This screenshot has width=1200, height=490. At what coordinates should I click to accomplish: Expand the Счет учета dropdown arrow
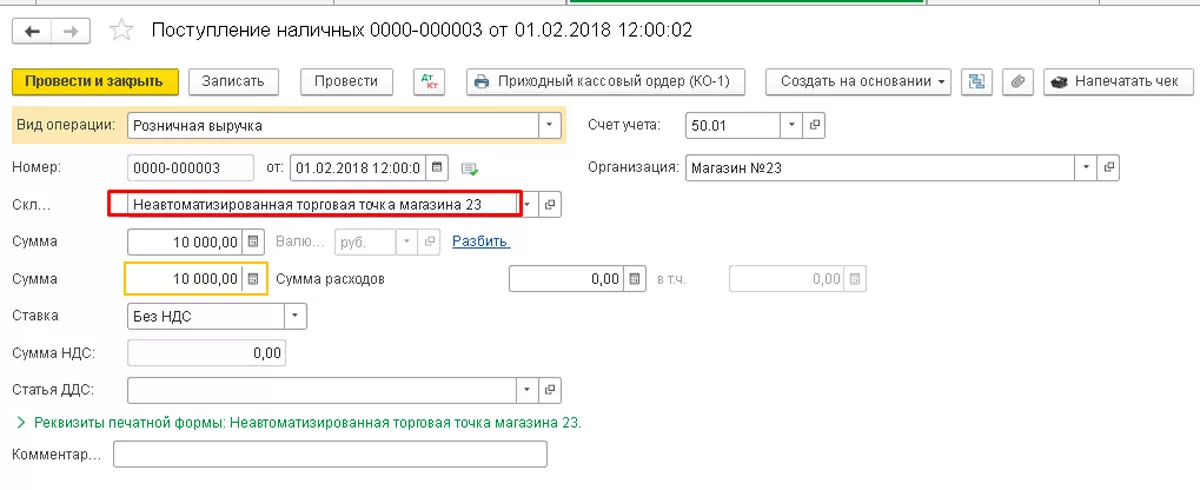[x=791, y=126]
